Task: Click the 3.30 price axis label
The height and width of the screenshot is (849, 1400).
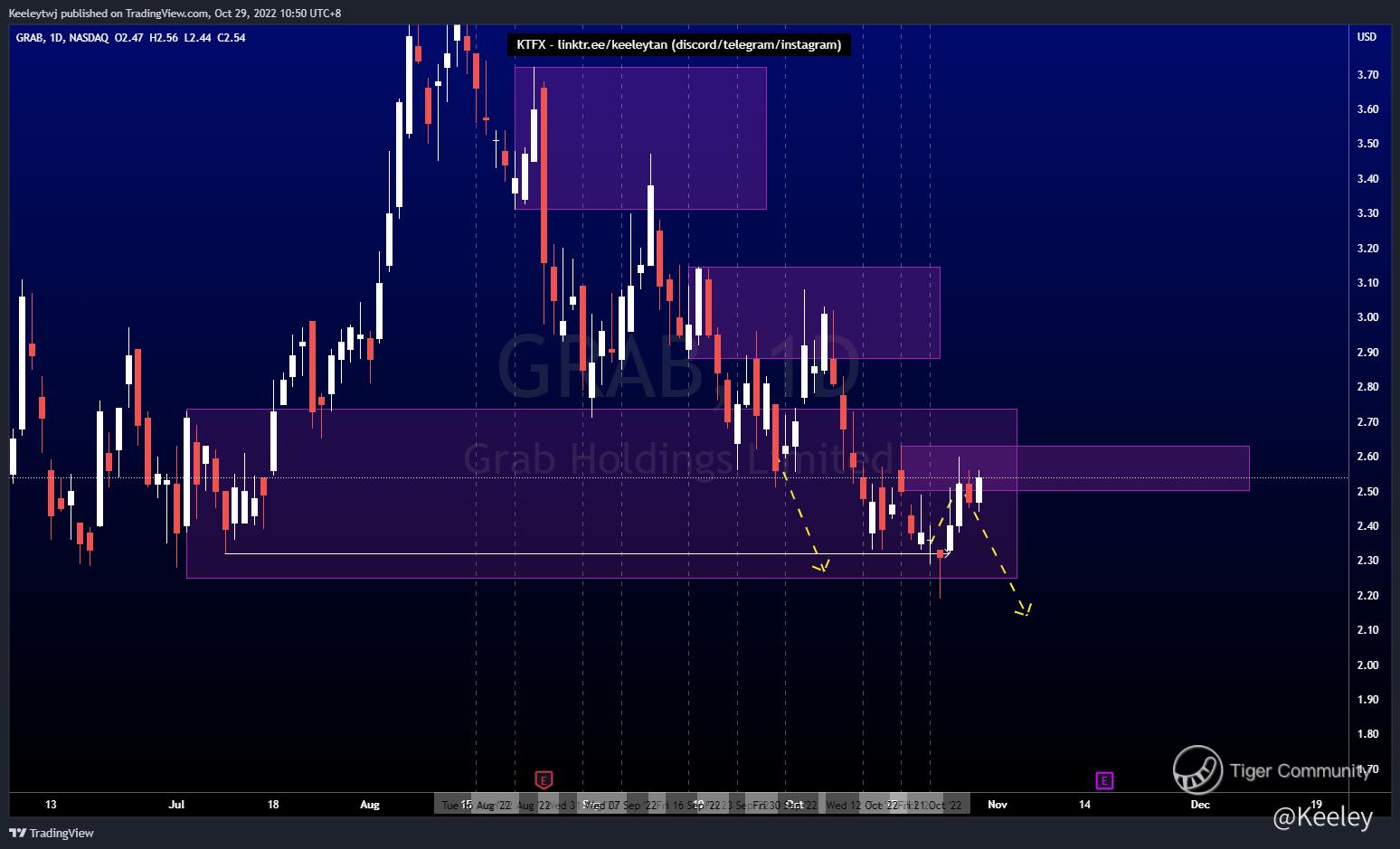Action: click(1367, 213)
